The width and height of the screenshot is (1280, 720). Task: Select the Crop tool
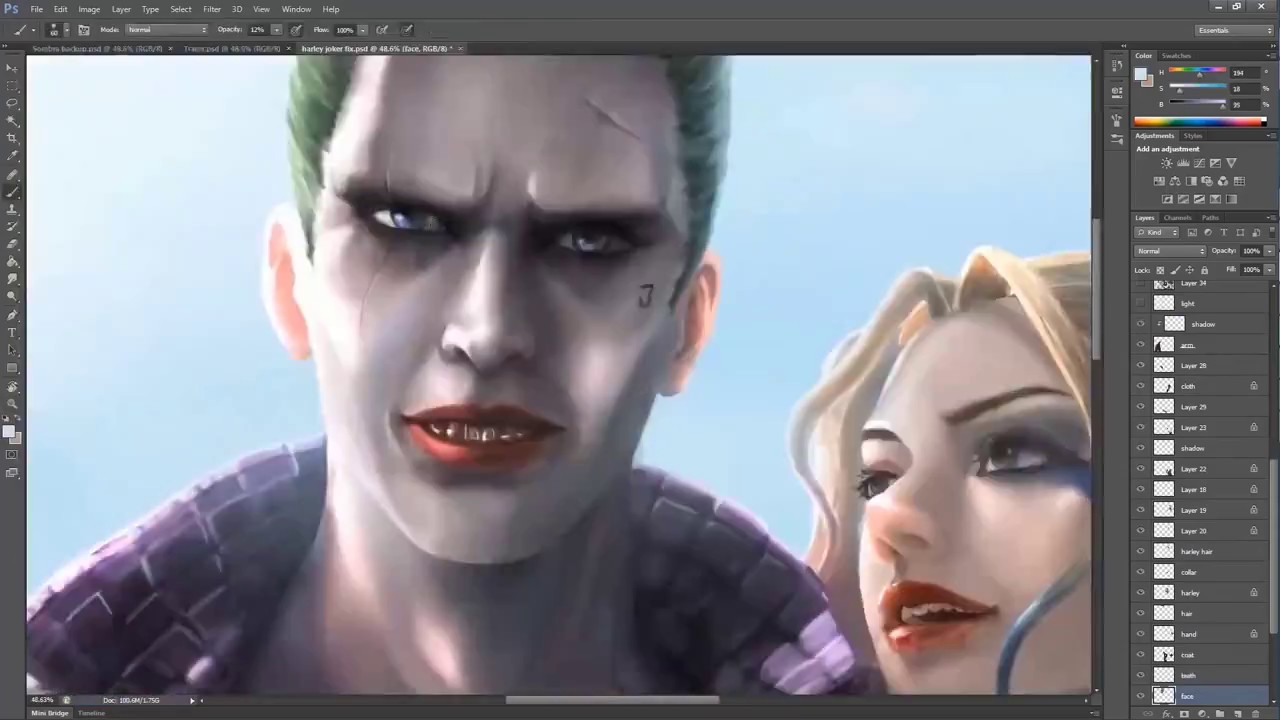click(x=12, y=138)
